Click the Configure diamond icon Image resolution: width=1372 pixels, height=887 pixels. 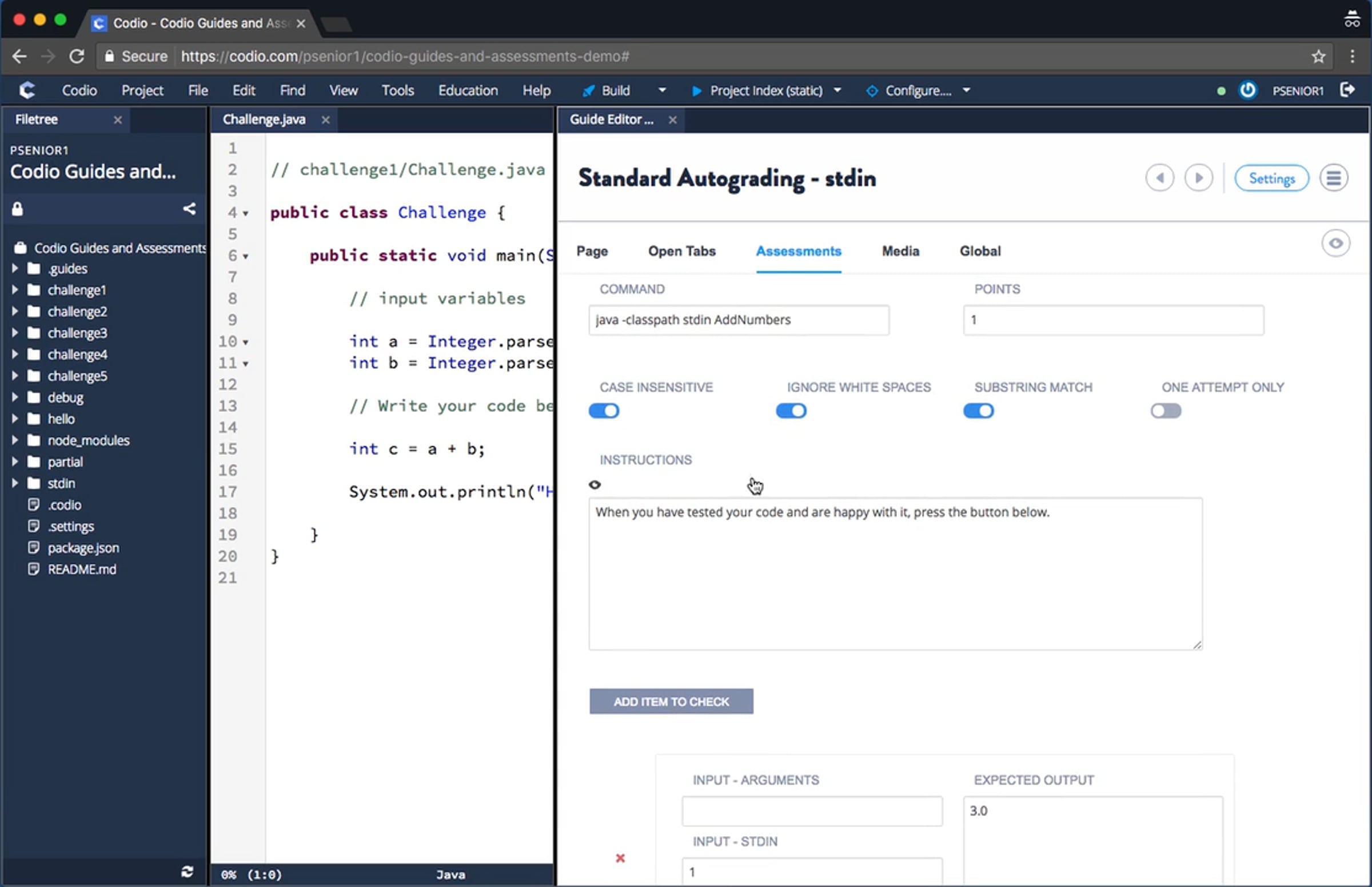[872, 90]
